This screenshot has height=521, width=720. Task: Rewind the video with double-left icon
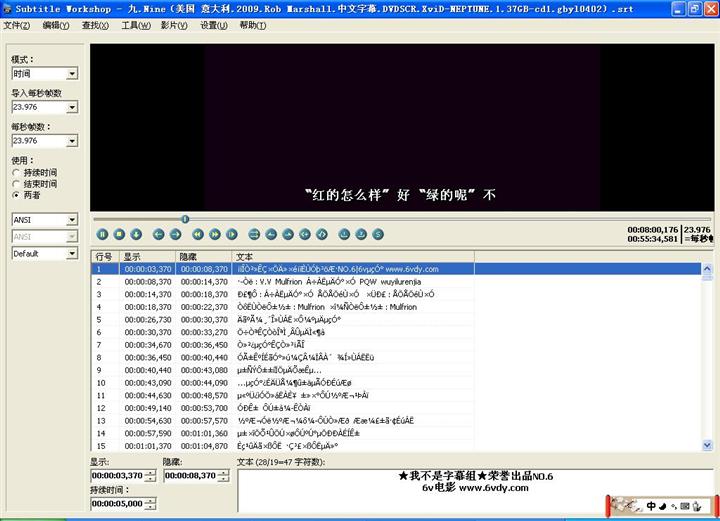pyautogui.click(x=198, y=235)
